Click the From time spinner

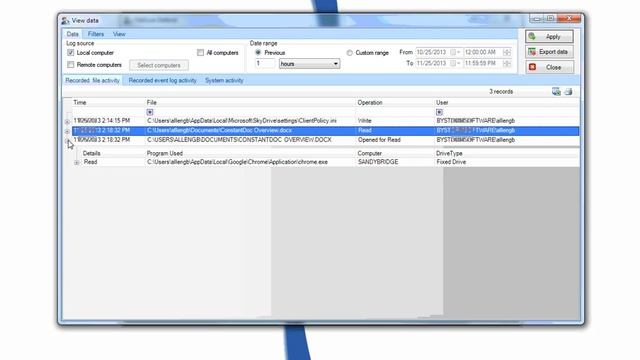click(x=507, y=52)
